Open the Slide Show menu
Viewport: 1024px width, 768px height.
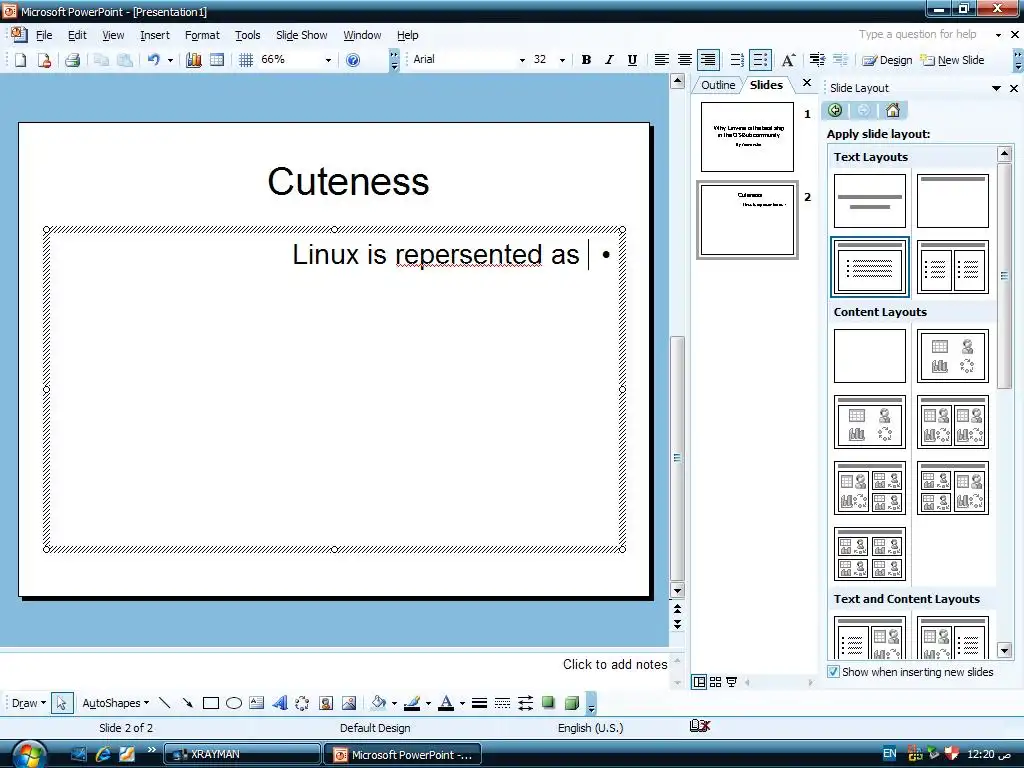coord(301,35)
